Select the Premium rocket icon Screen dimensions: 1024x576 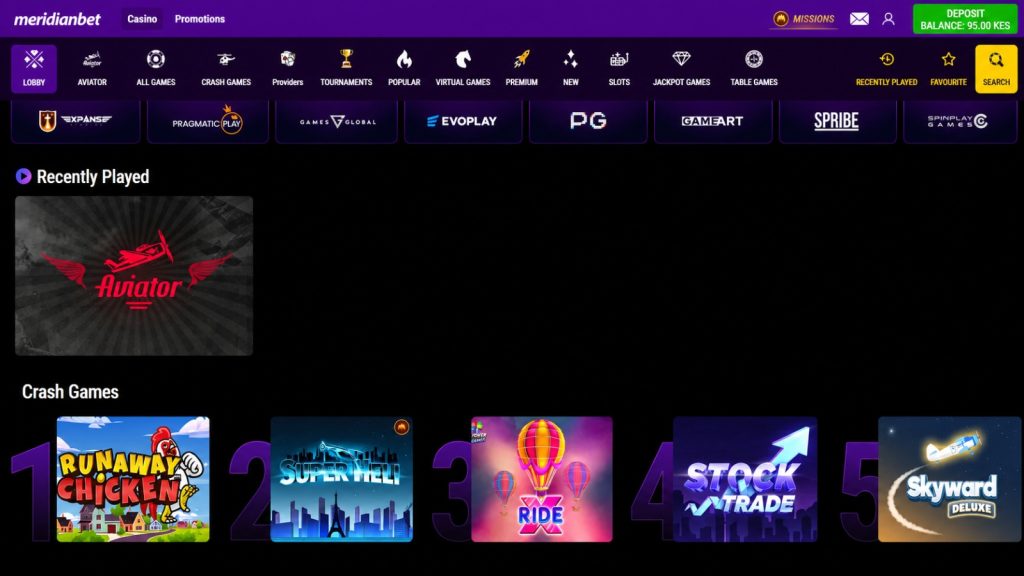(521, 59)
